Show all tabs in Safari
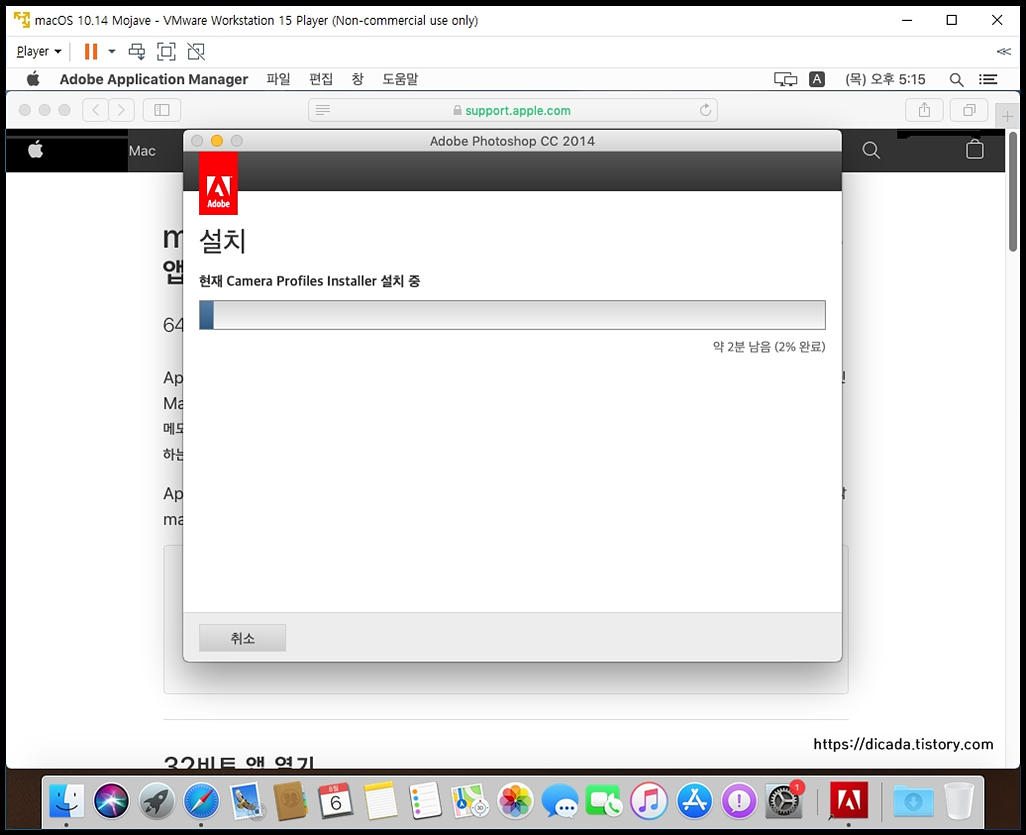1026x835 pixels. click(969, 110)
